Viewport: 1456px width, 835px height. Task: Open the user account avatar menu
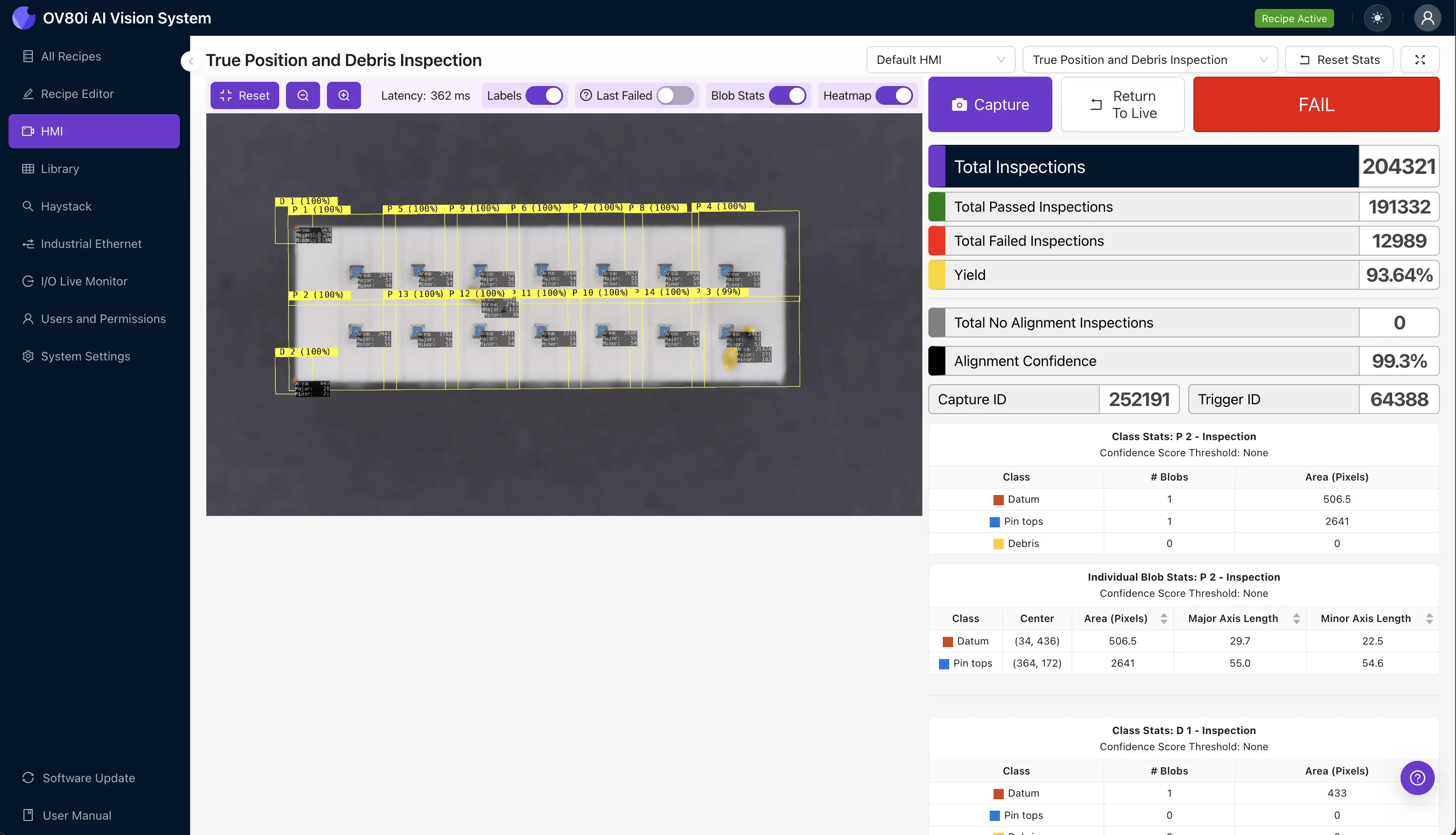(1427, 18)
